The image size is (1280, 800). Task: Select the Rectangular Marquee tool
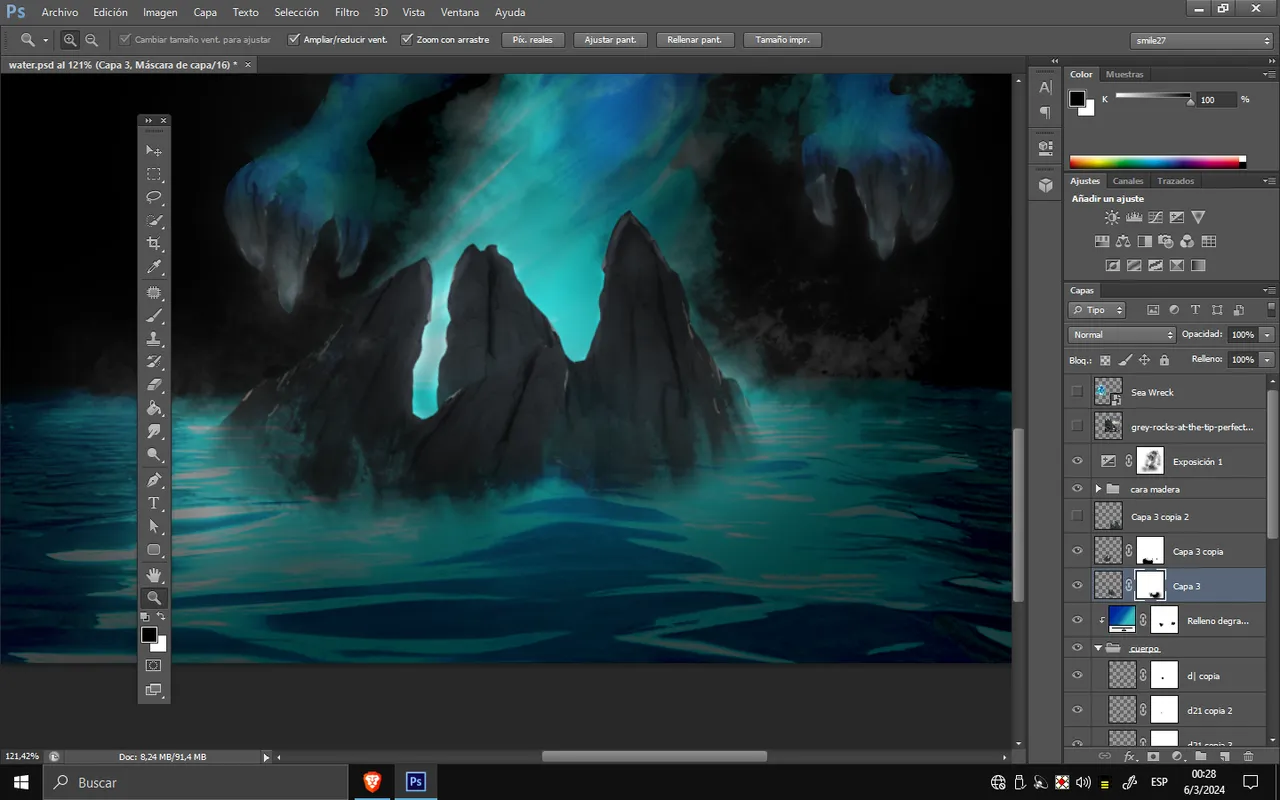point(154,174)
